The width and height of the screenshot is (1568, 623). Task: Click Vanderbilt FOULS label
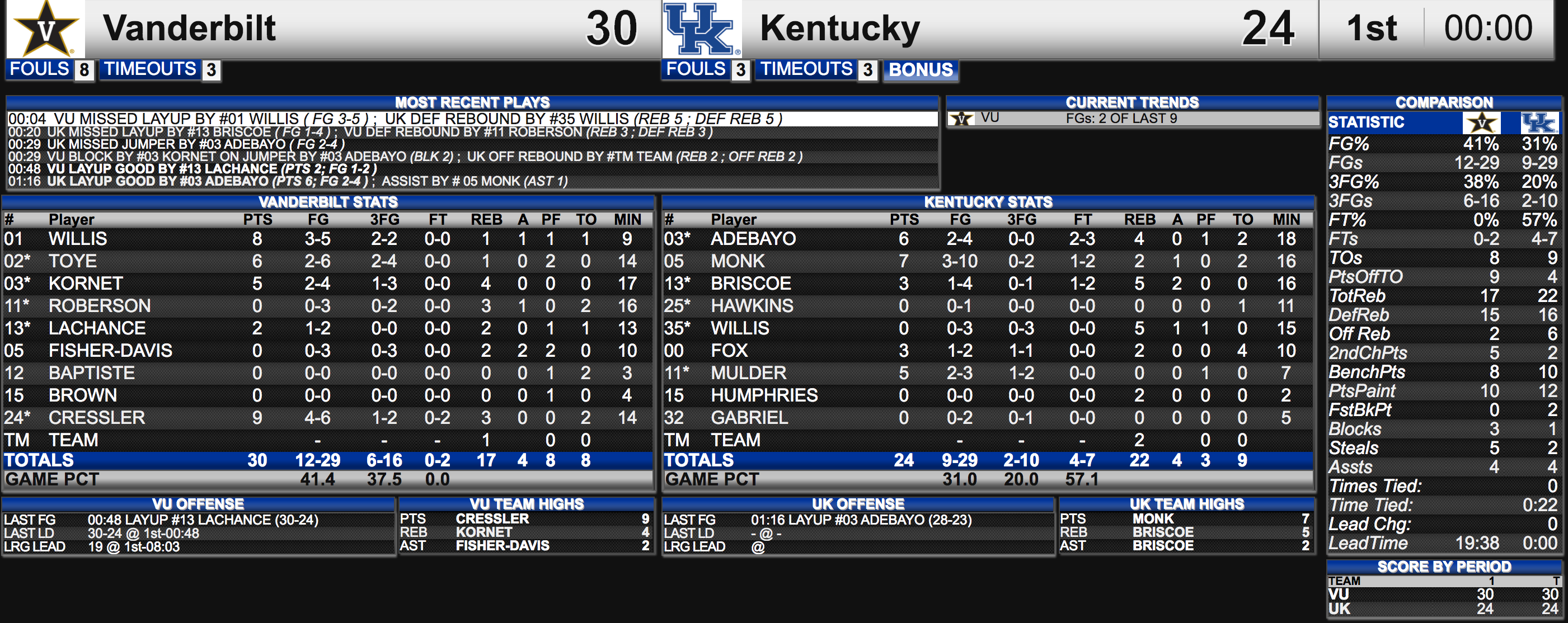click(x=40, y=69)
